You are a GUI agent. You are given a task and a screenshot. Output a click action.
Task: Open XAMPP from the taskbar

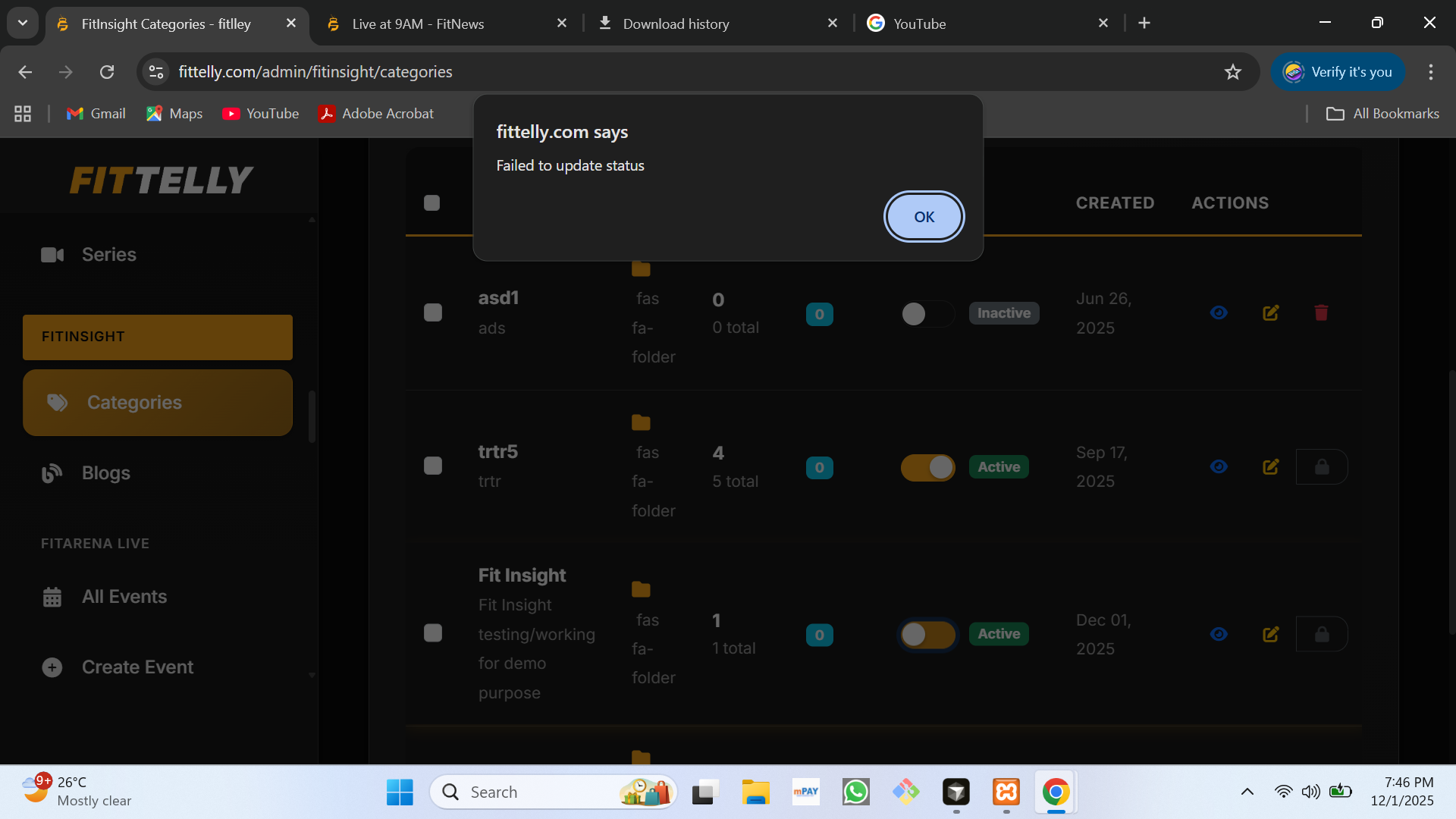1006,792
